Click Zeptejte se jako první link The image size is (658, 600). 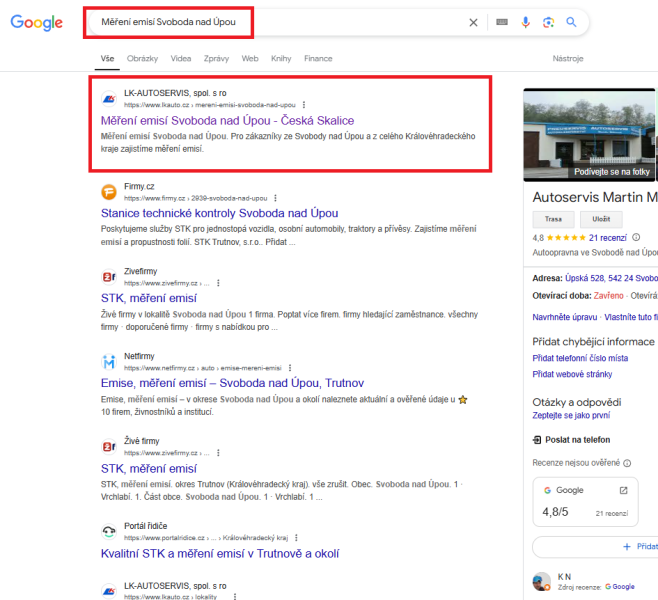(571, 415)
